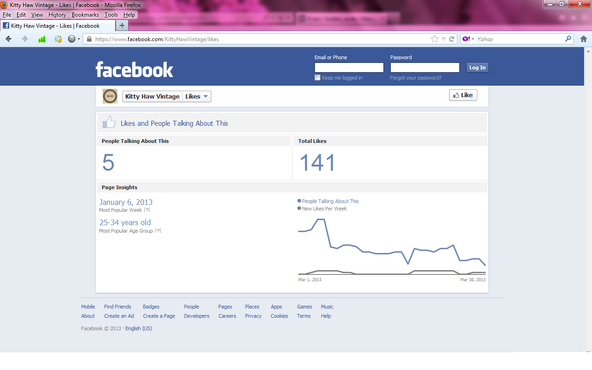Open the Games footer link
This screenshot has width=592, height=370.
[304, 307]
